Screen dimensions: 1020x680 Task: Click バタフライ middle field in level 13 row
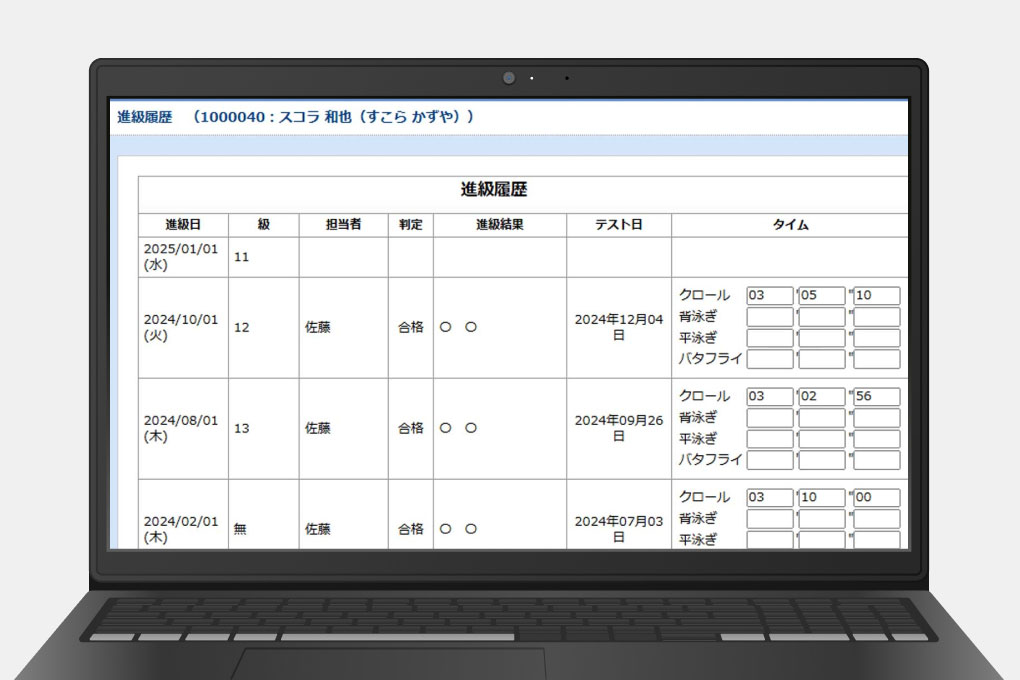[822, 459]
